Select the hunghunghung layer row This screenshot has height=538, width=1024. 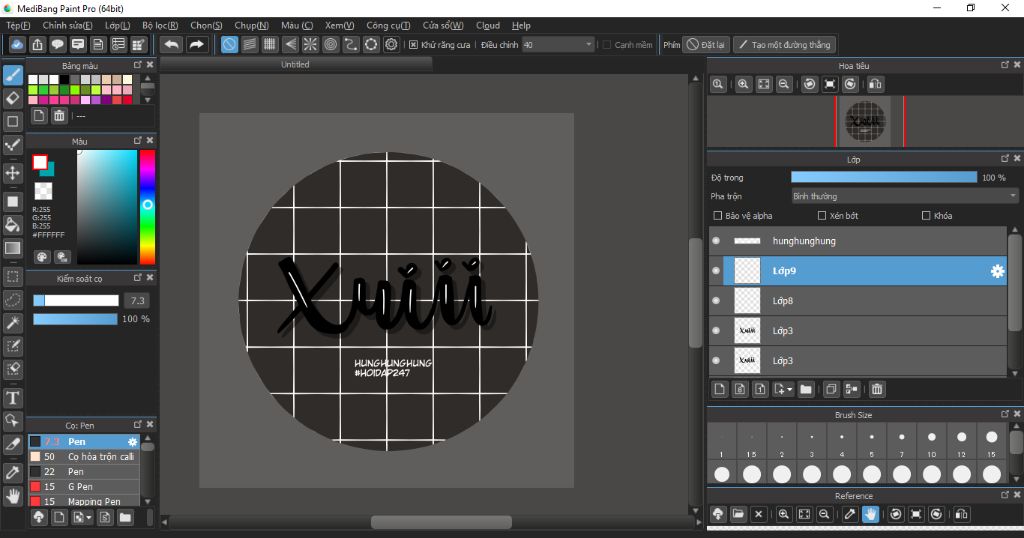pos(858,241)
